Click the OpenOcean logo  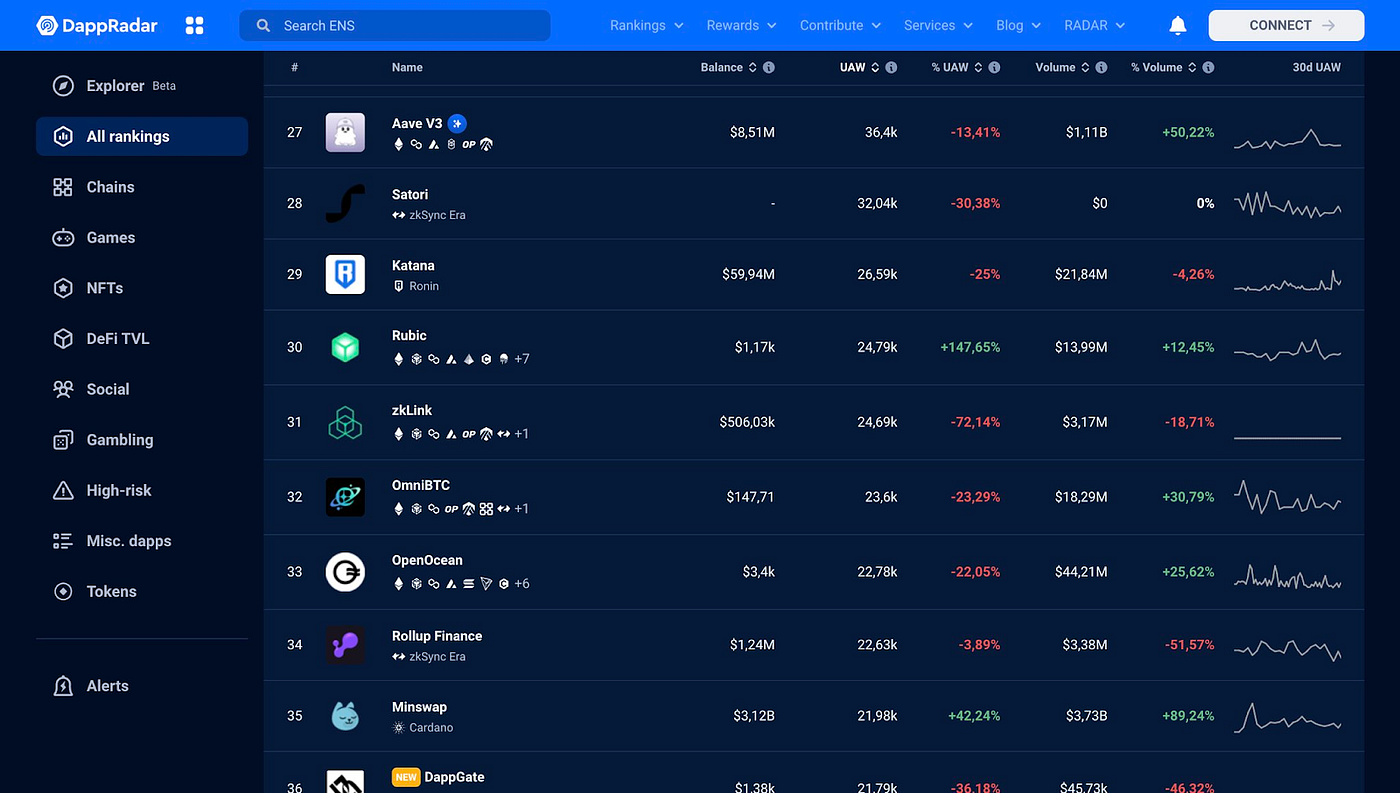pyautogui.click(x=345, y=572)
